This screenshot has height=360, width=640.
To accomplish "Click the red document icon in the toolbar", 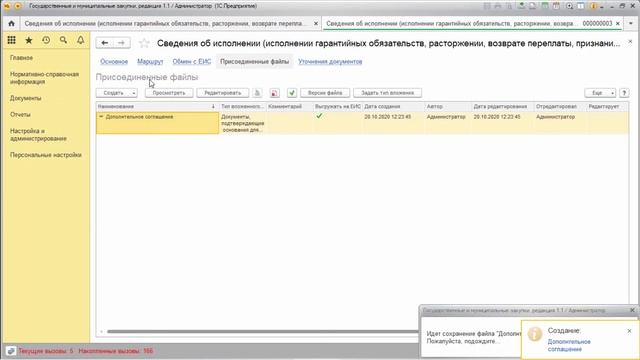I will coord(274,93).
